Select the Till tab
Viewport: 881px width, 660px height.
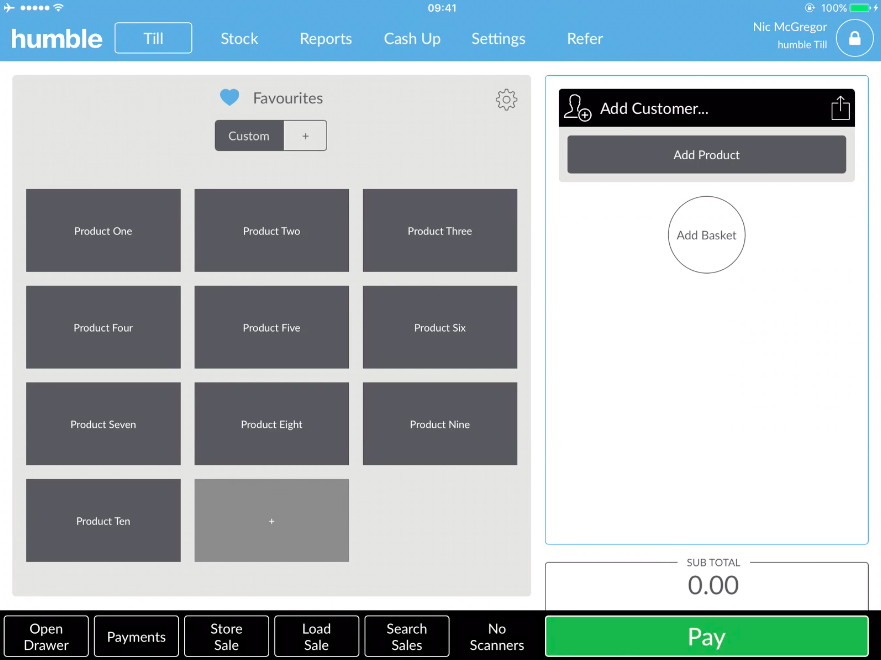pos(153,38)
